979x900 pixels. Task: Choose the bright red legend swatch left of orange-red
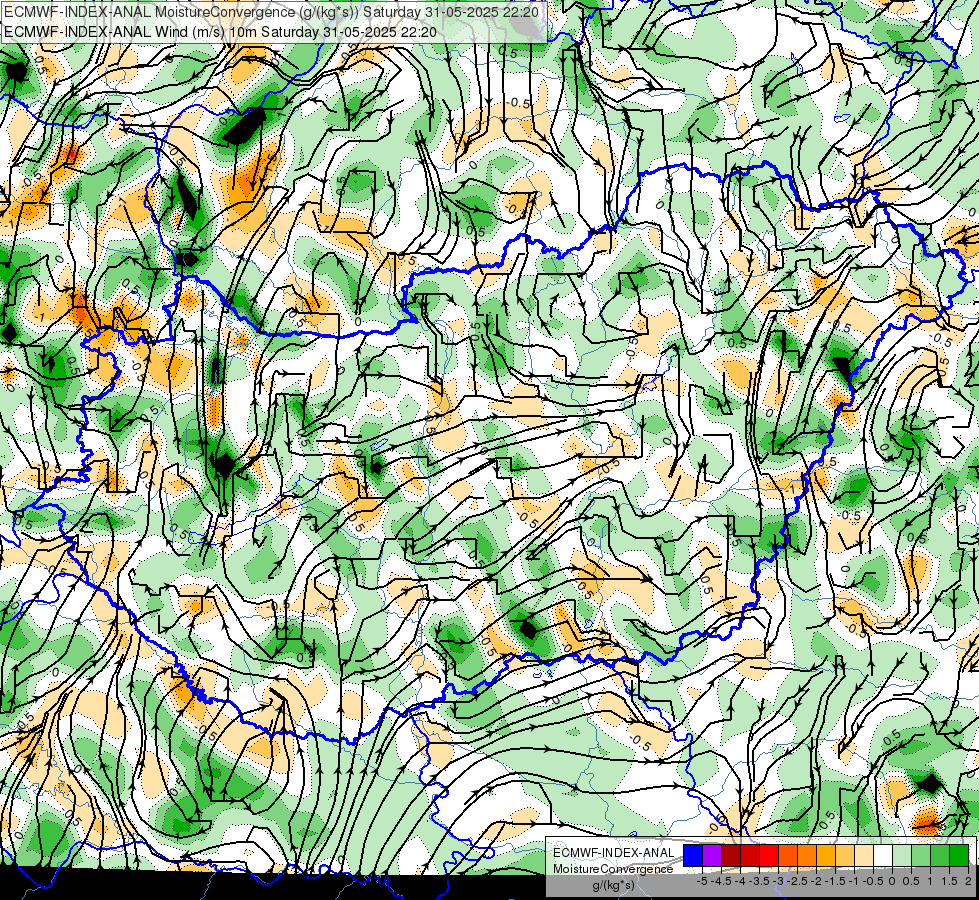click(769, 856)
